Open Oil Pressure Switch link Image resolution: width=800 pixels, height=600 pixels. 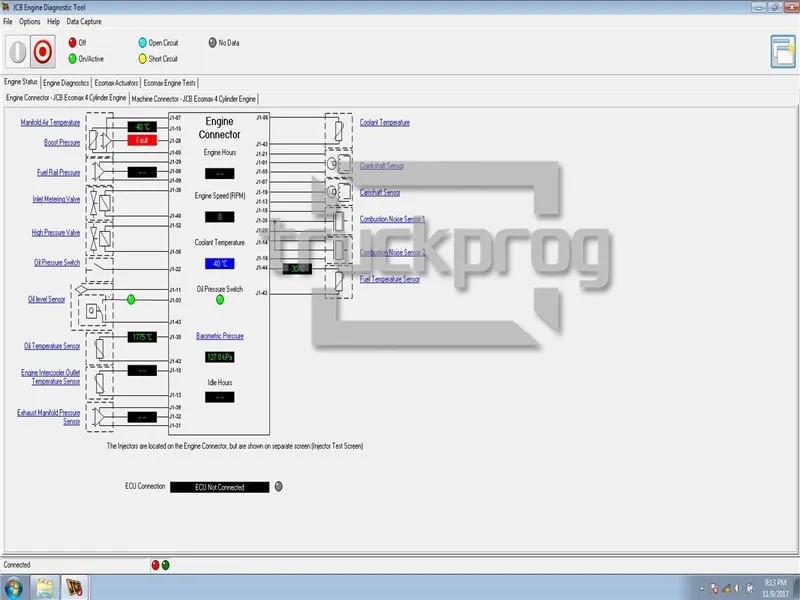pos(57,263)
